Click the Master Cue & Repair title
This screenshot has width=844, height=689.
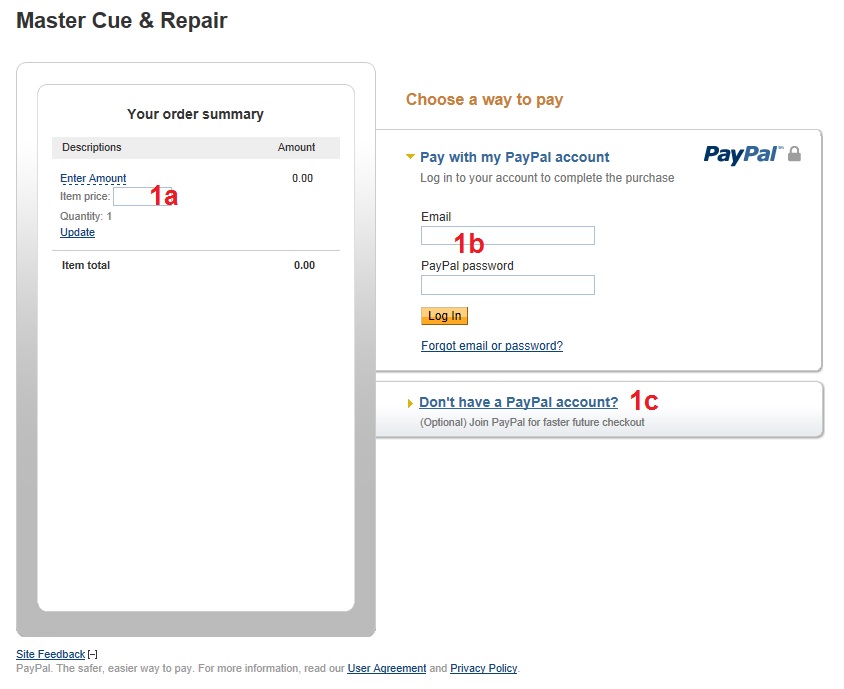pos(122,20)
